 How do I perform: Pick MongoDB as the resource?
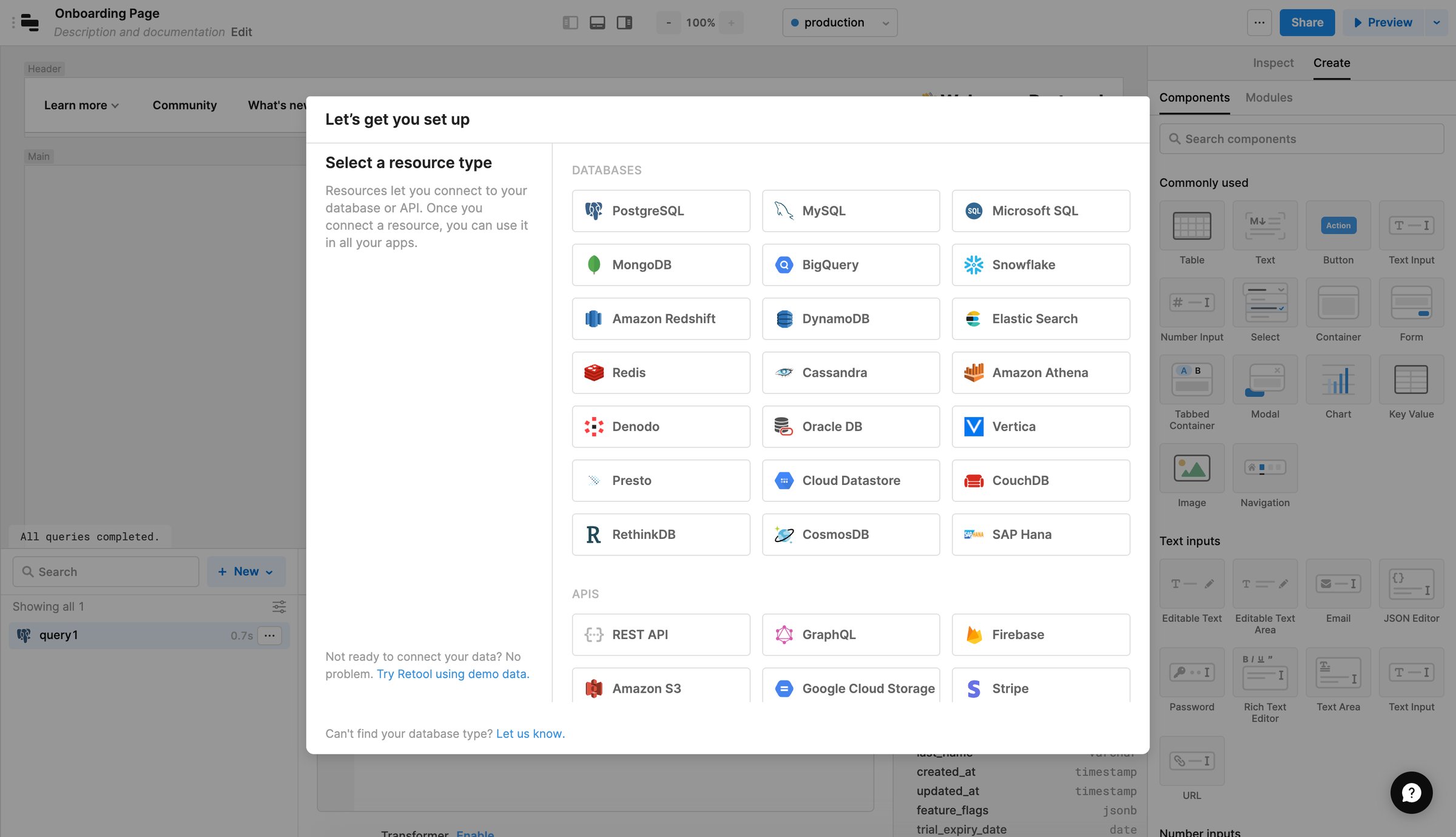pos(661,265)
